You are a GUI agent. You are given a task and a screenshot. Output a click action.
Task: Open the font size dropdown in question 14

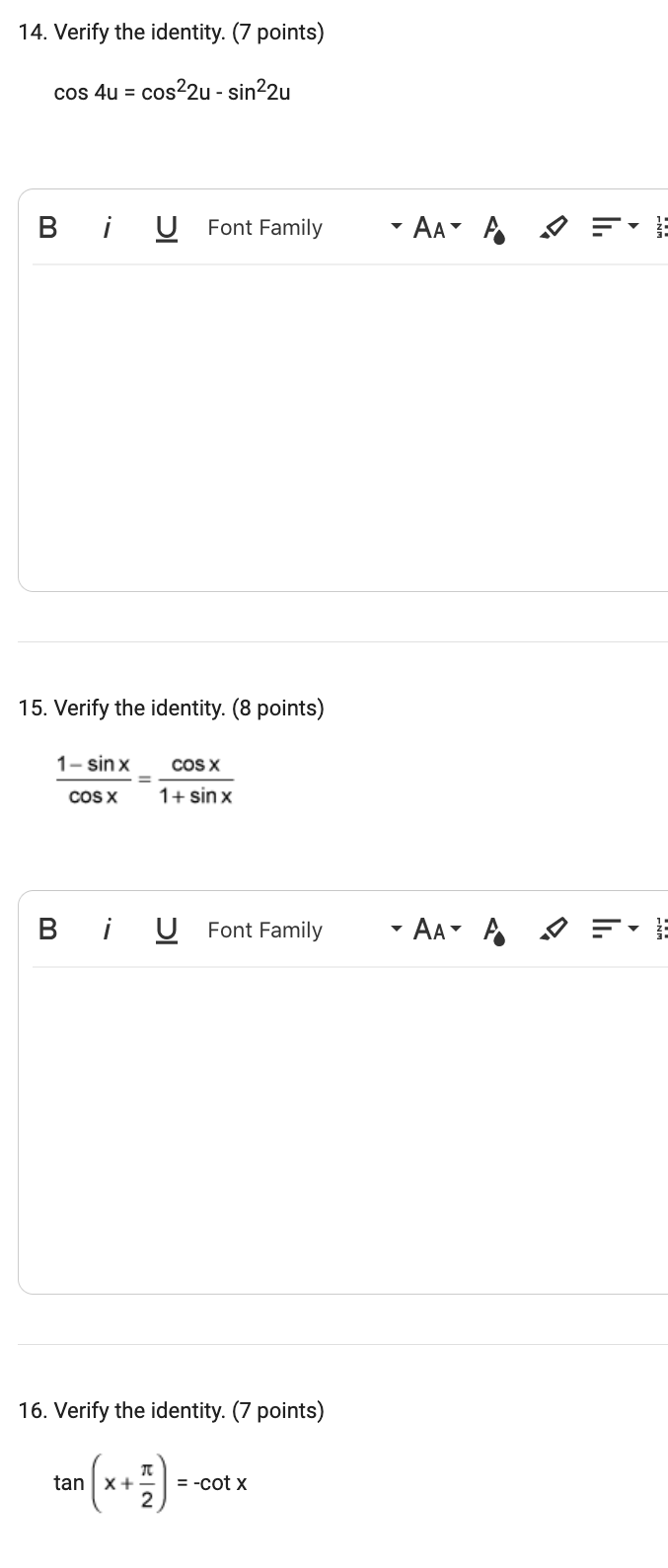point(435,227)
